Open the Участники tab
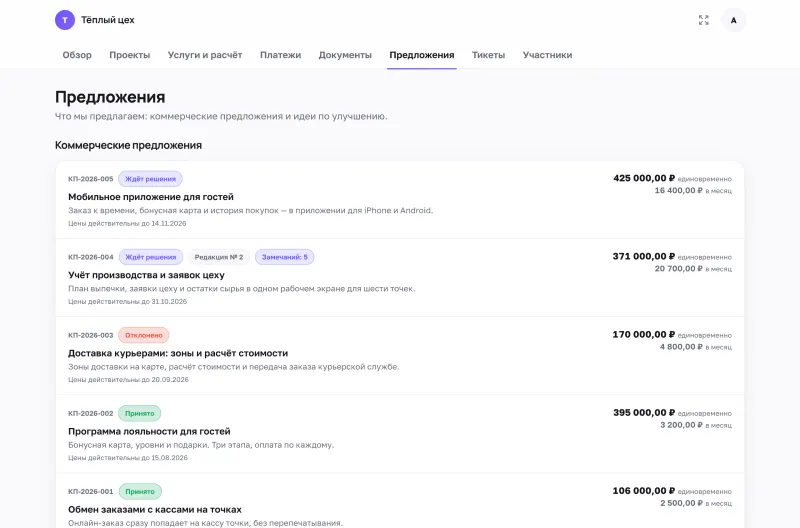This screenshot has width=800, height=528. point(547,55)
